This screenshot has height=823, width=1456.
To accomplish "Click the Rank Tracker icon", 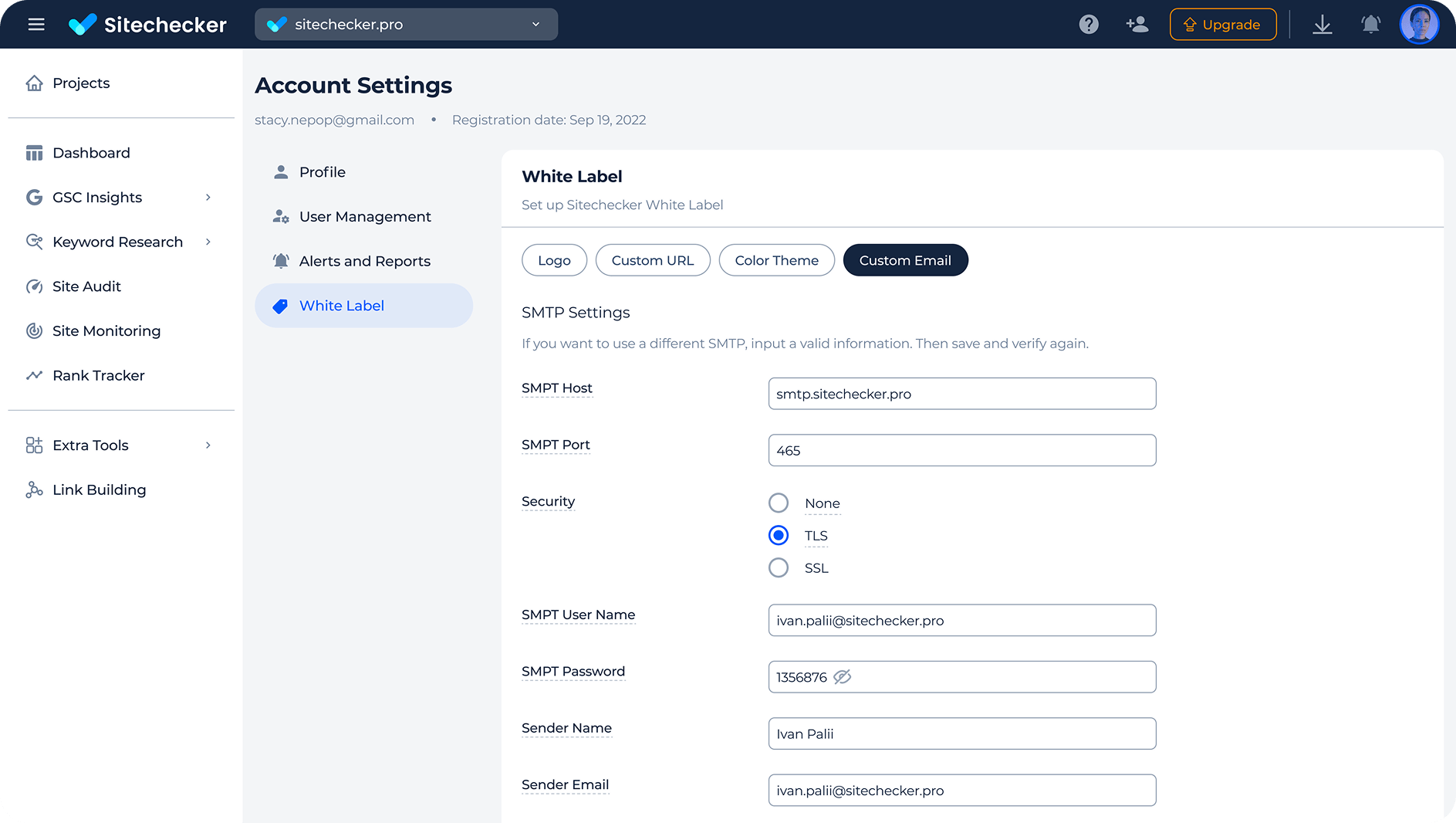I will coord(34,375).
